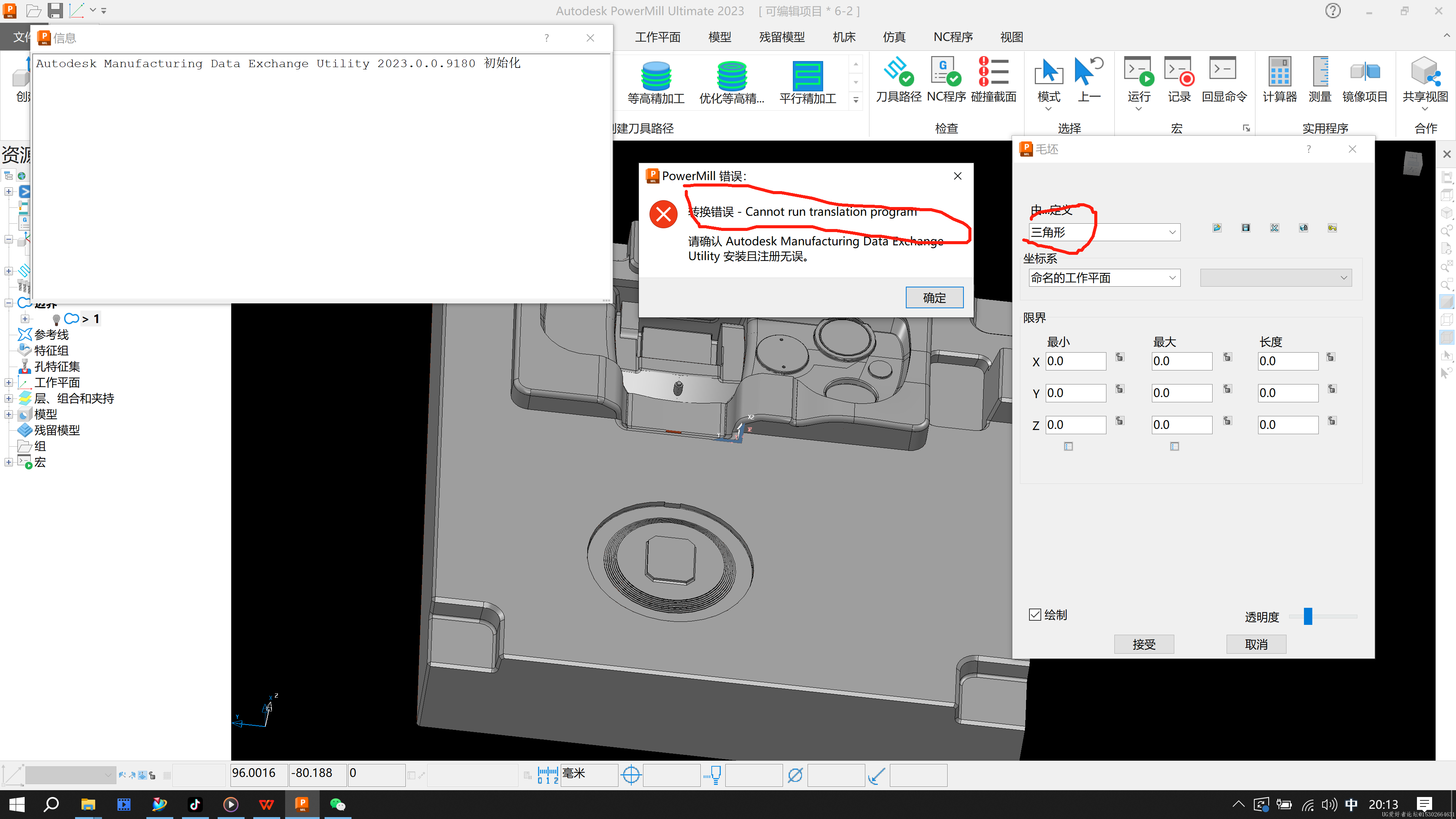This screenshot has height=819, width=1456.
Task: Click the delete block X icon
Action: pyautogui.click(x=1274, y=228)
